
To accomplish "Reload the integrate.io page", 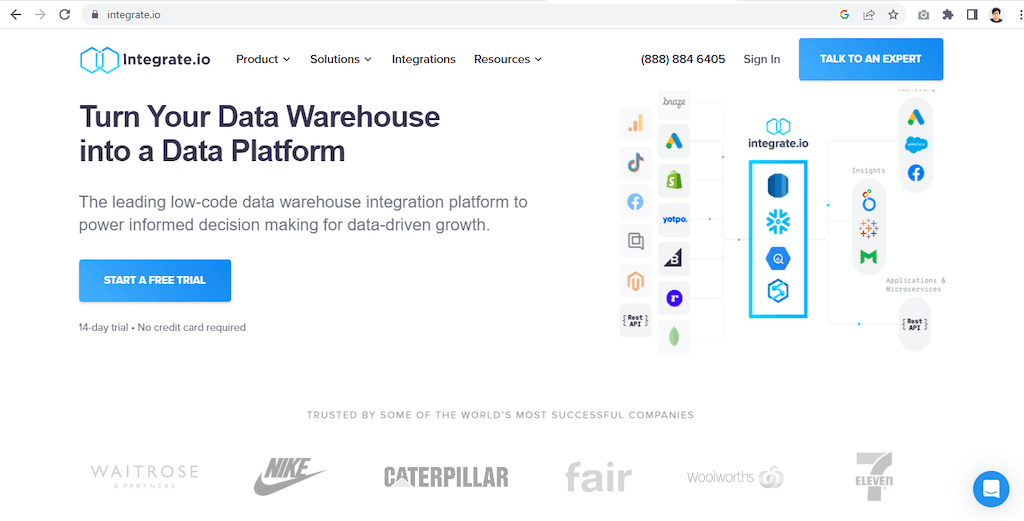I will pyautogui.click(x=65, y=14).
